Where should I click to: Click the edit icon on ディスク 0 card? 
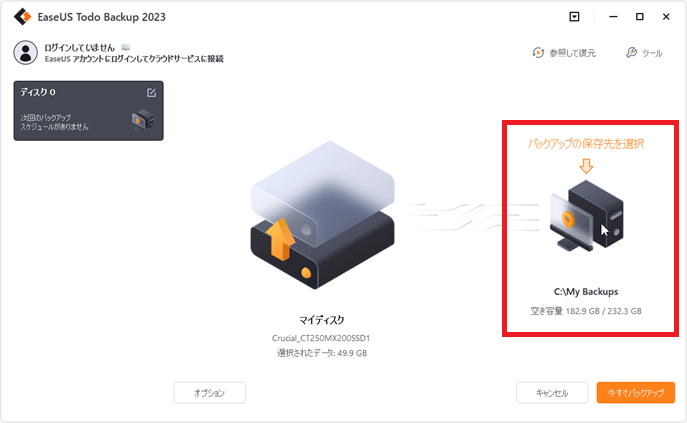point(151,92)
